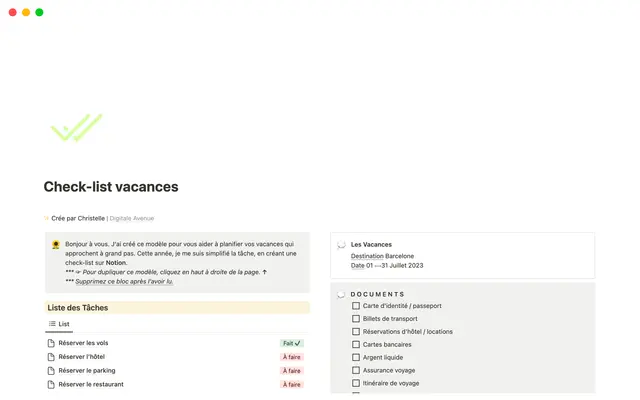Click the icon beside Les Vacances
The height and width of the screenshot is (400, 640).
tap(341, 244)
